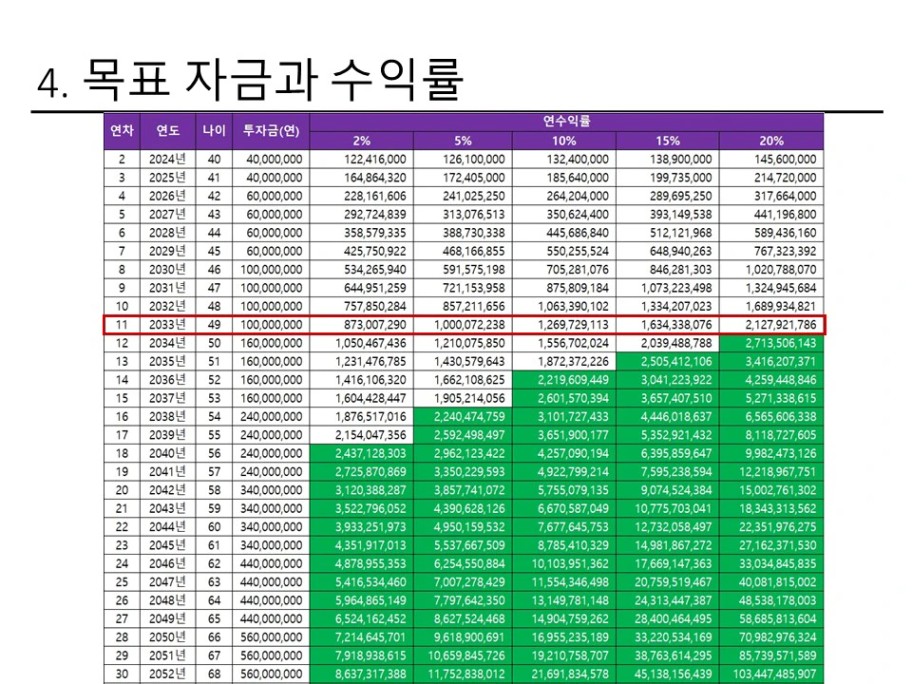Click the year cell '2052년'
912x684 pixels.
pos(168,674)
